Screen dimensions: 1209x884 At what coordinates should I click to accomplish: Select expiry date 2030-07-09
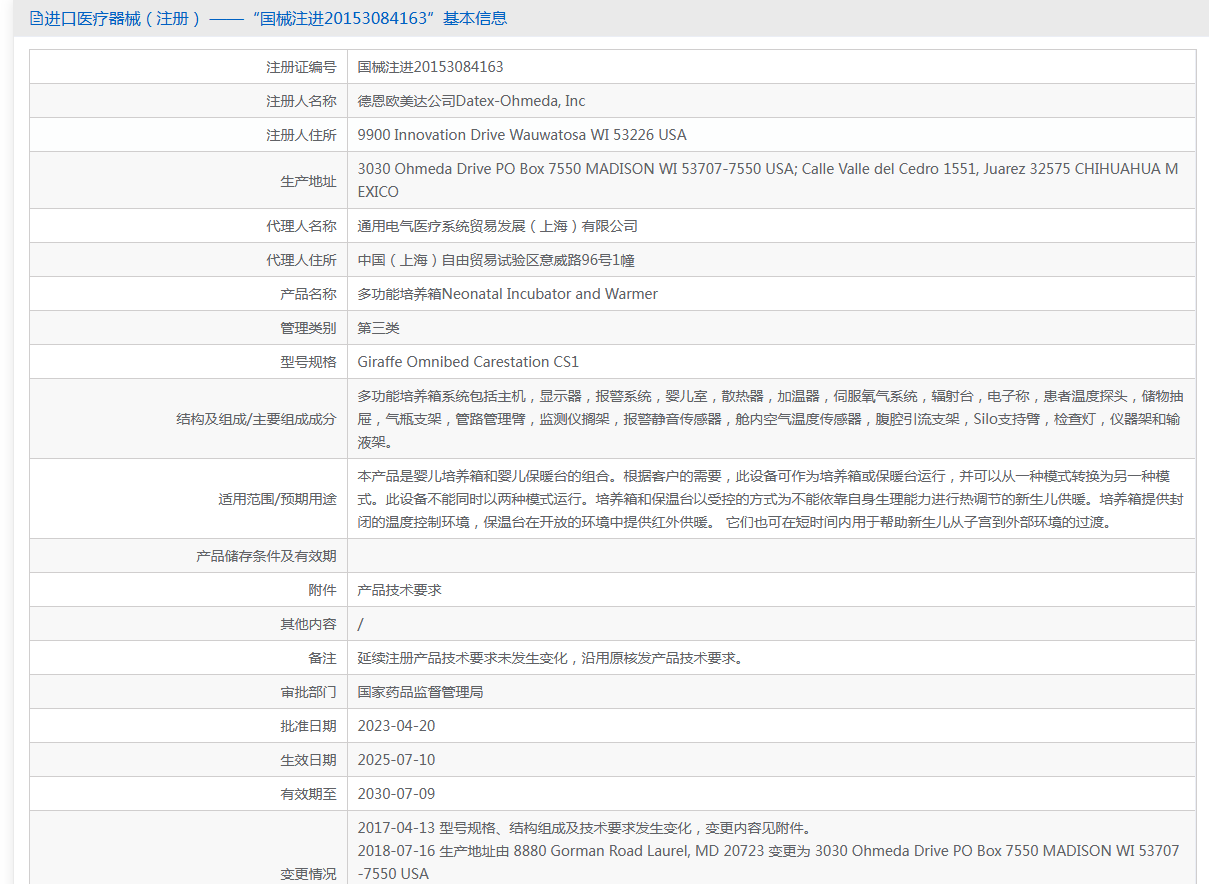pyautogui.click(x=397, y=794)
